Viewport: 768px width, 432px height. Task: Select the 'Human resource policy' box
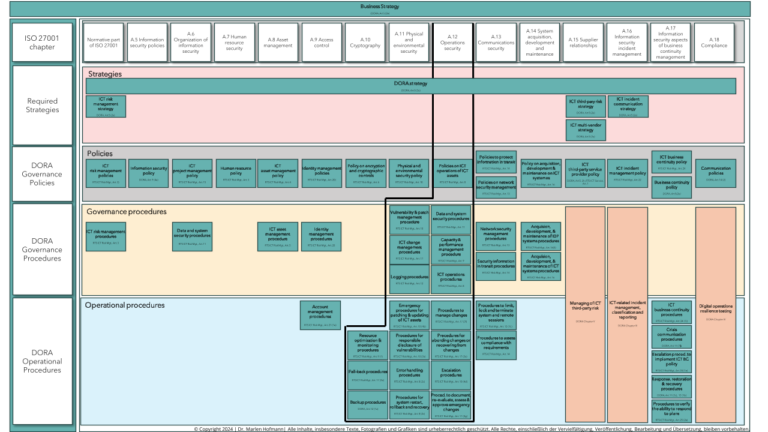(x=236, y=173)
